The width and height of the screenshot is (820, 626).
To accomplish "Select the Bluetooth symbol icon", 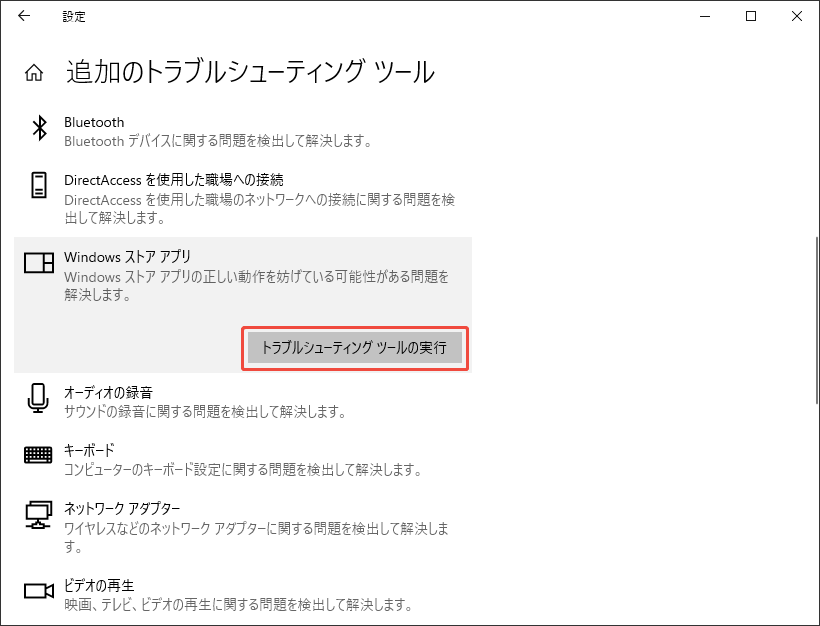I will point(39,128).
